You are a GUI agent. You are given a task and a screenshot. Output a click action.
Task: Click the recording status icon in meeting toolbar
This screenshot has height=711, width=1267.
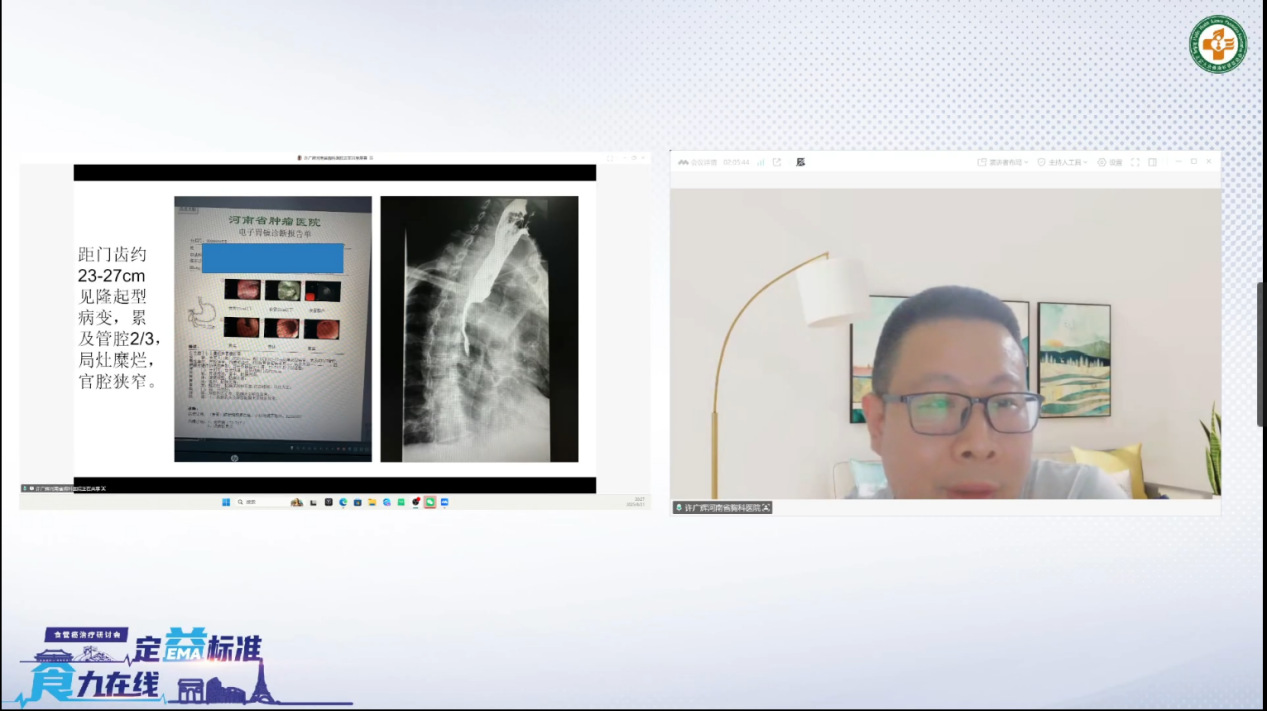[800, 162]
